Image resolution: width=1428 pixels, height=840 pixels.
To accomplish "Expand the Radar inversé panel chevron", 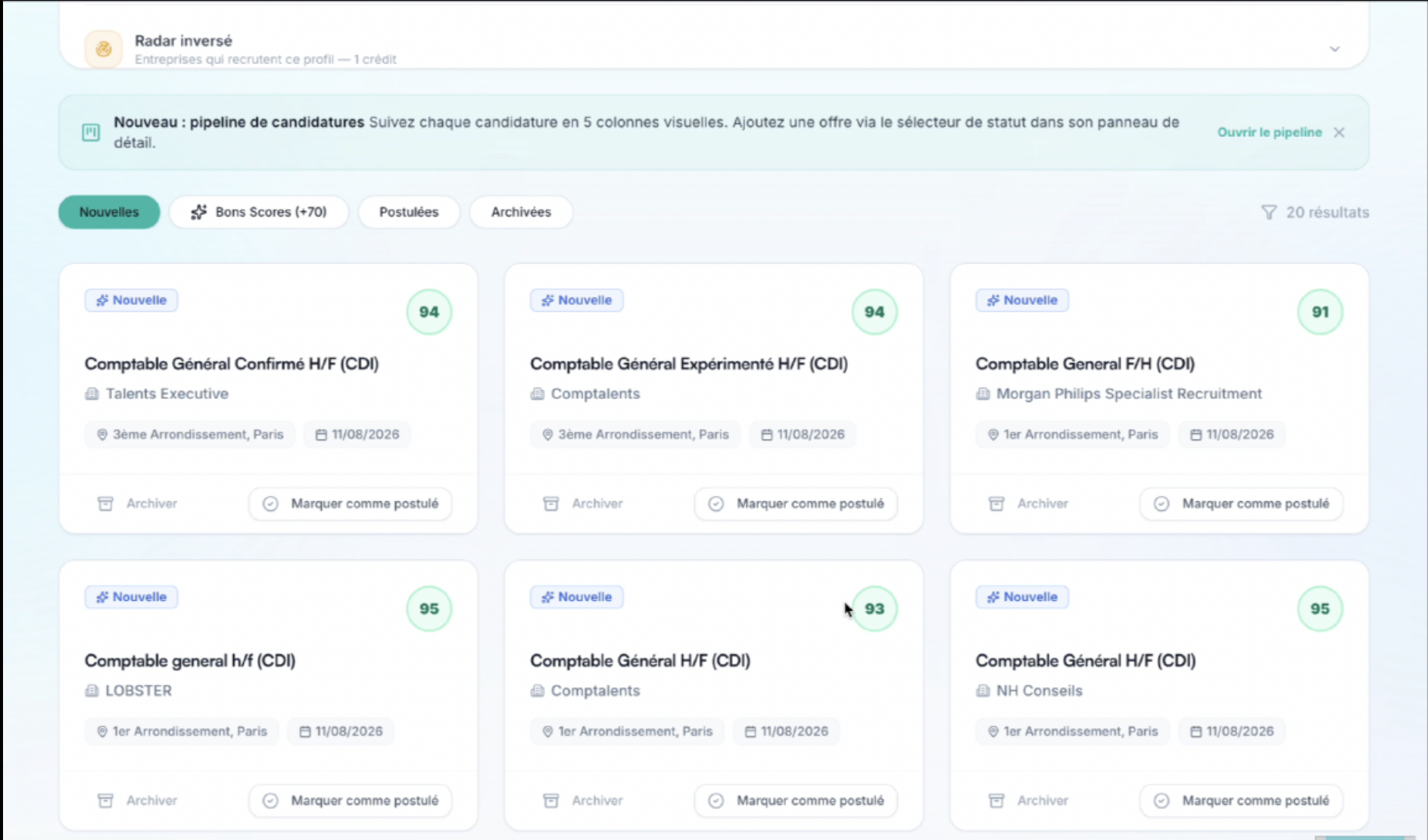I will [x=1335, y=49].
